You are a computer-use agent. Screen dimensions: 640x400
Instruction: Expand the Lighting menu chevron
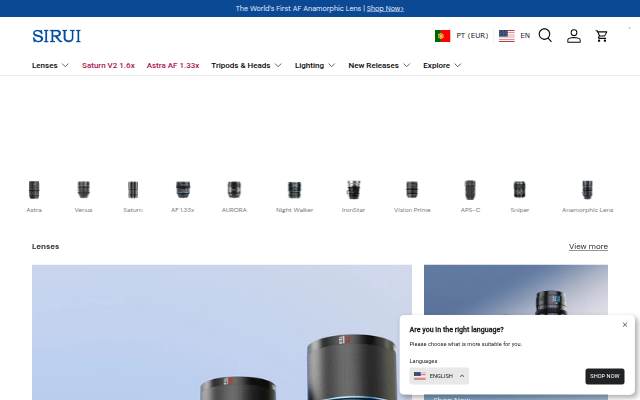tap(331, 65)
